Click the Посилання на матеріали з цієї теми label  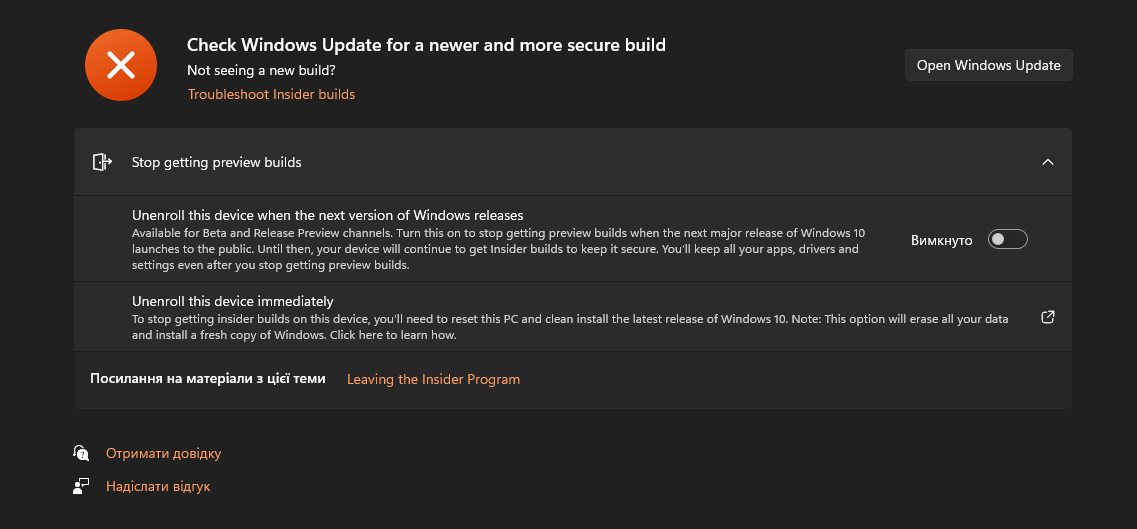pos(207,379)
